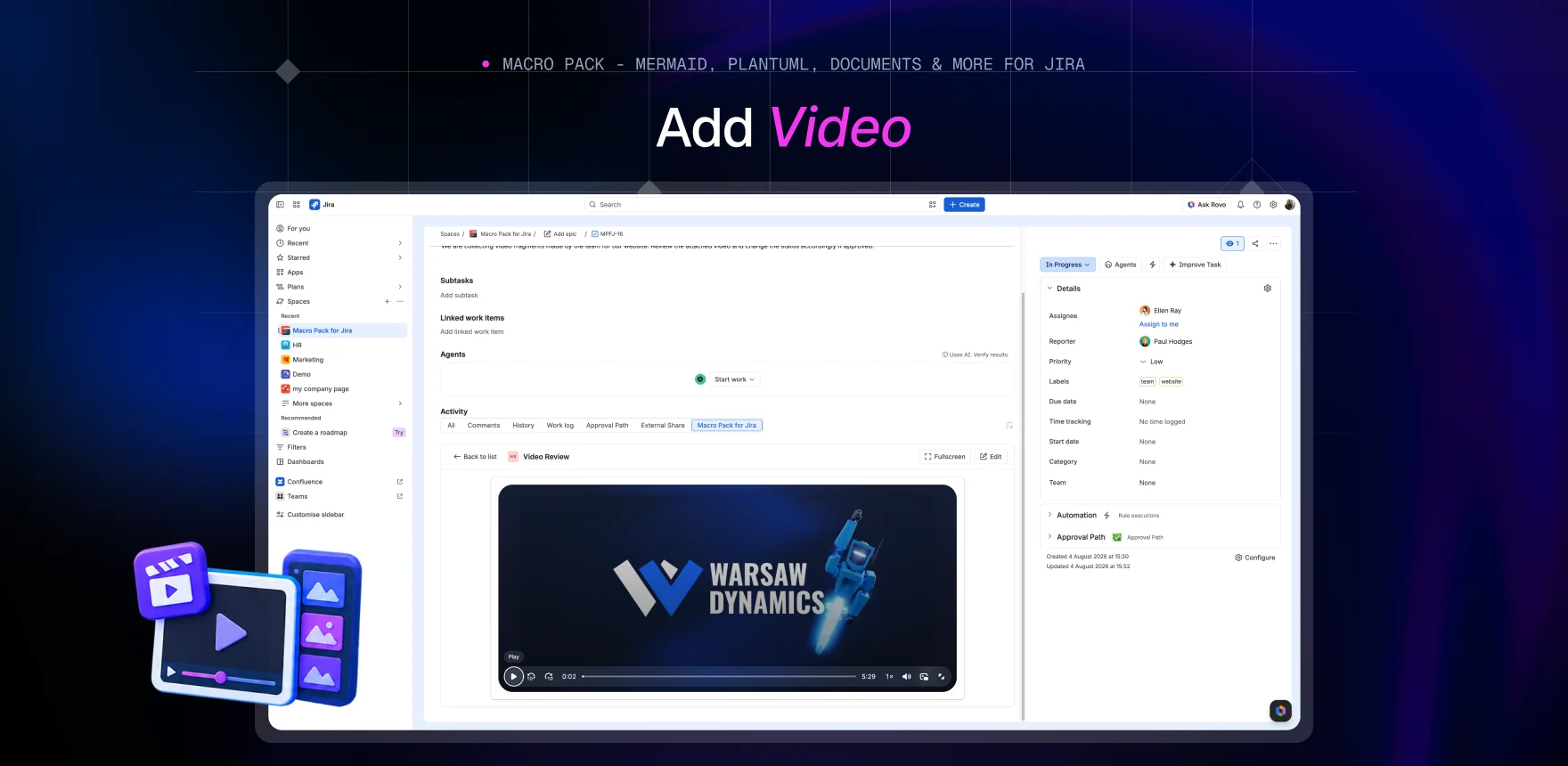Expand the Automation section
The height and width of the screenshot is (766, 1568).
coord(1049,515)
